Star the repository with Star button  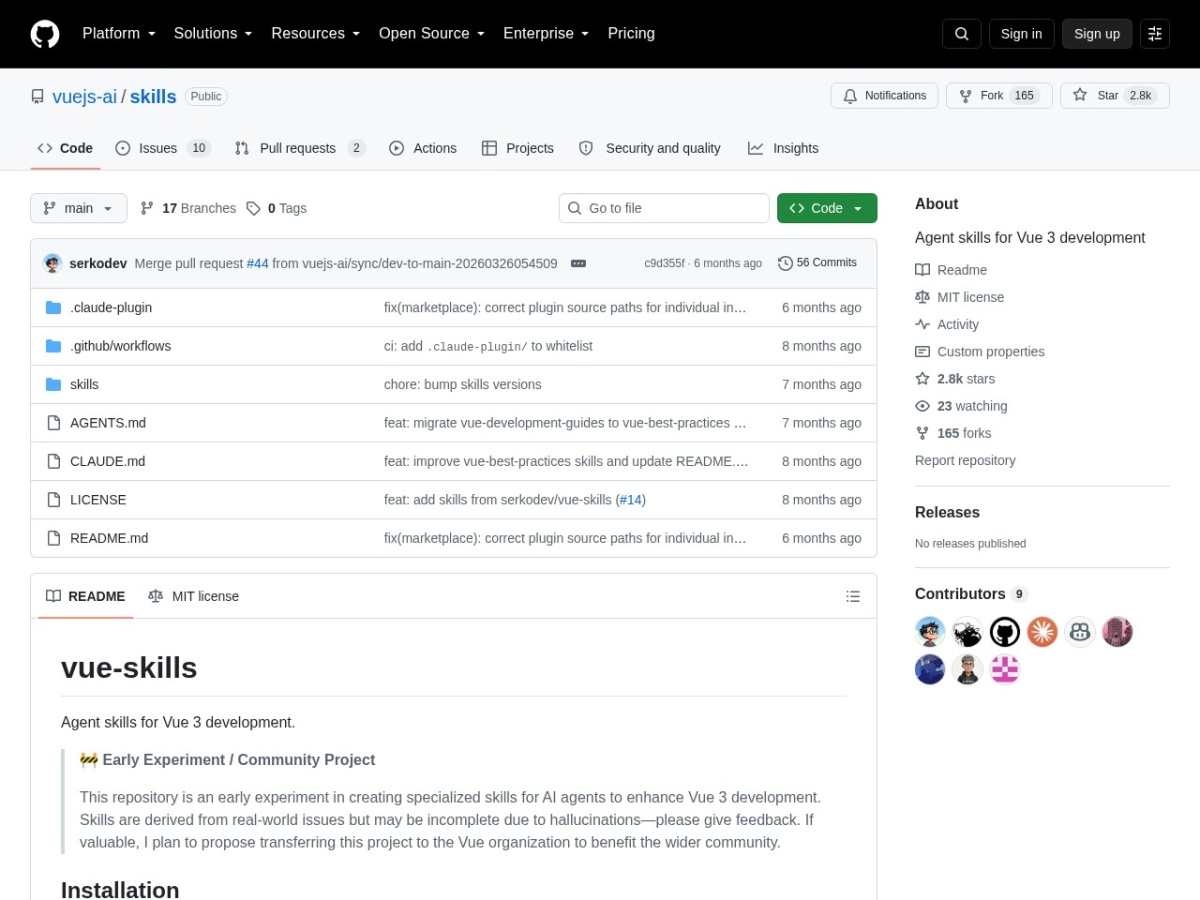pyautogui.click(x=1115, y=96)
